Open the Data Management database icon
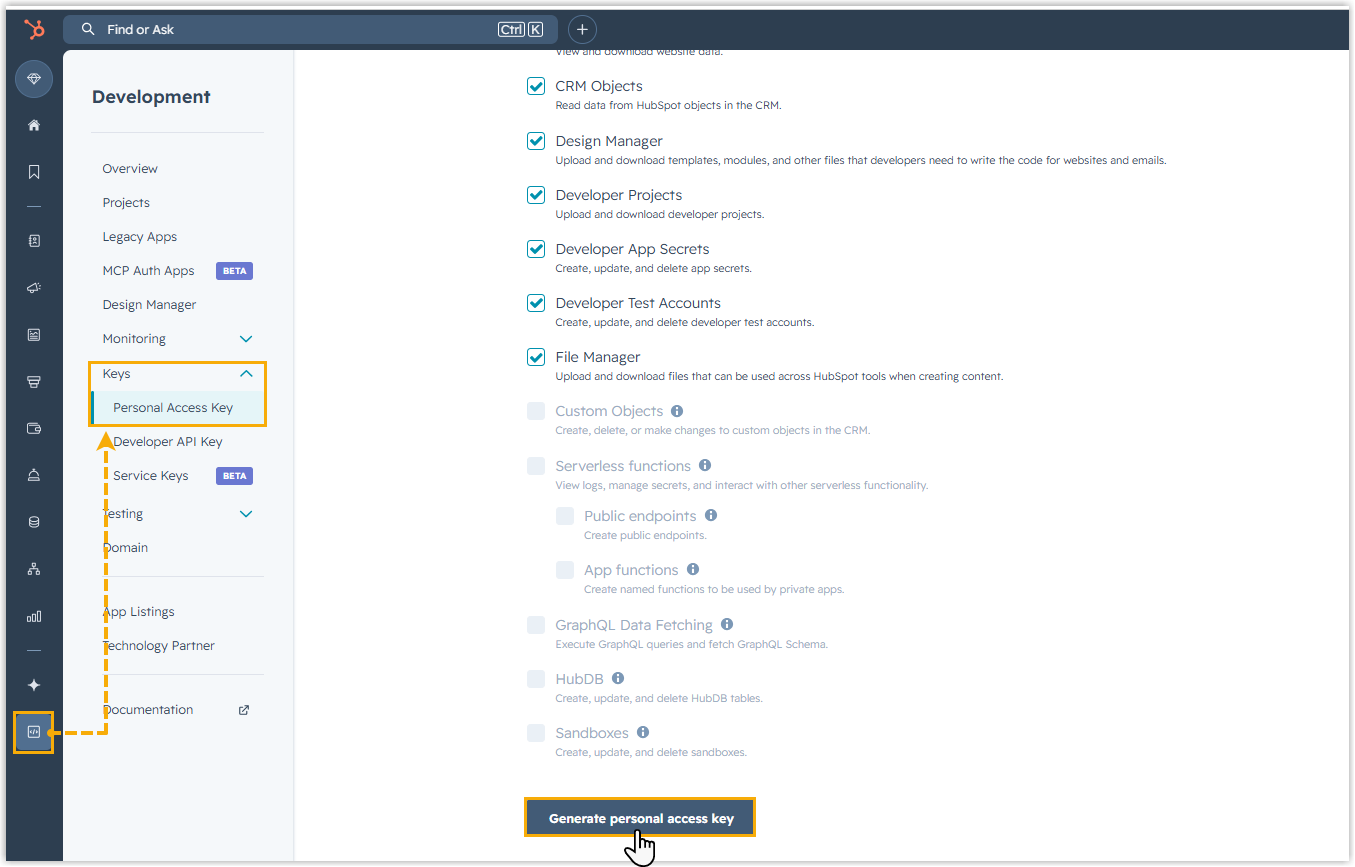The image size is (1355, 867). pyautogui.click(x=34, y=522)
